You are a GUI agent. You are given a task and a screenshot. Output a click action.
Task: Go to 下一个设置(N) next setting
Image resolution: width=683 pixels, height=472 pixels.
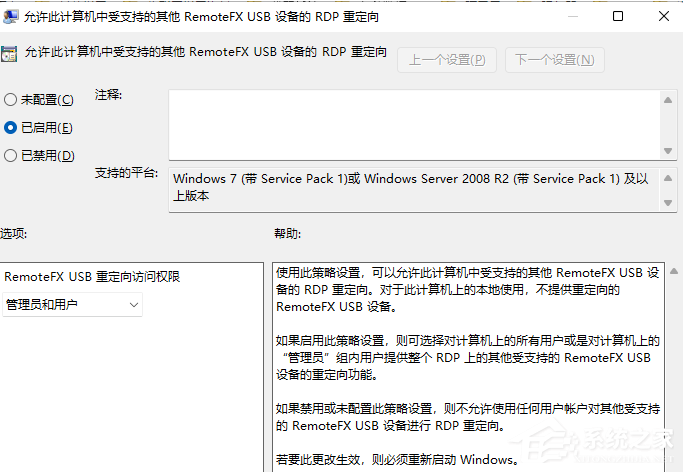coord(555,60)
